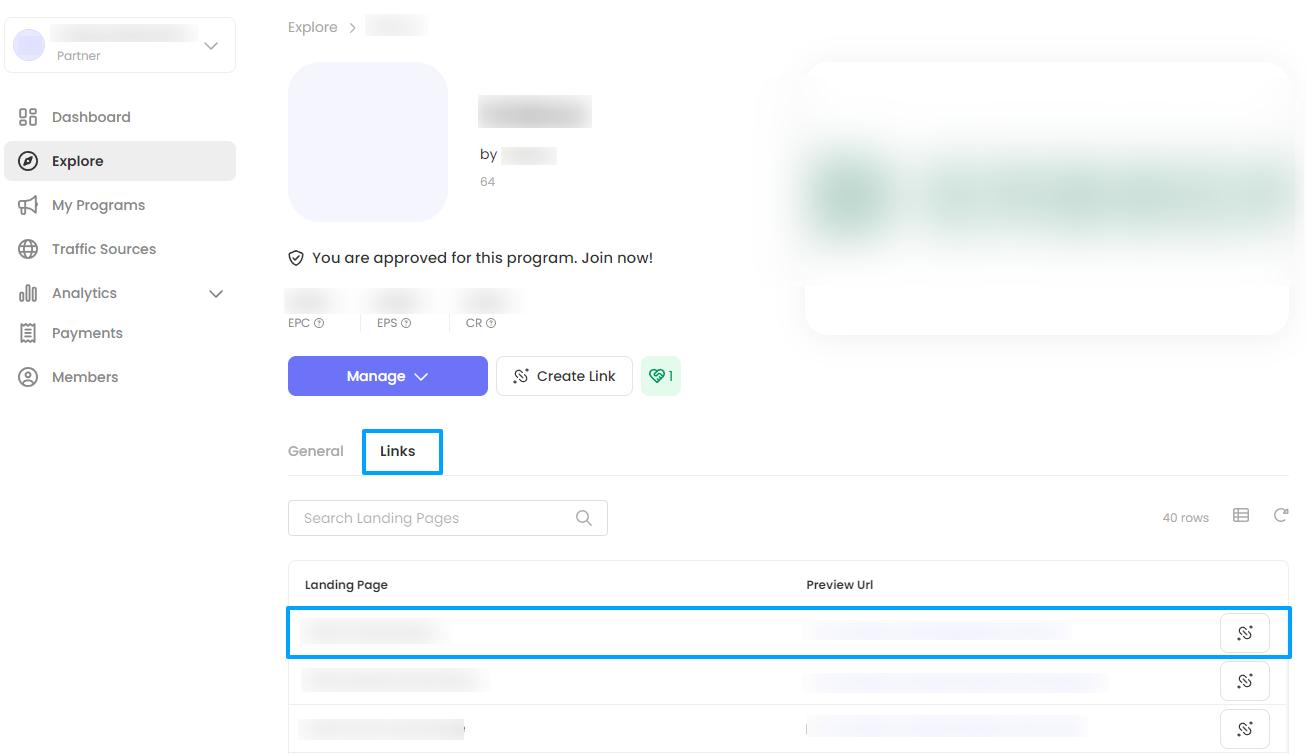Screen dimensions: 1307x754
Task: Click the Payments receipt icon
Action: pyautogui.click(x=28, y=333)
